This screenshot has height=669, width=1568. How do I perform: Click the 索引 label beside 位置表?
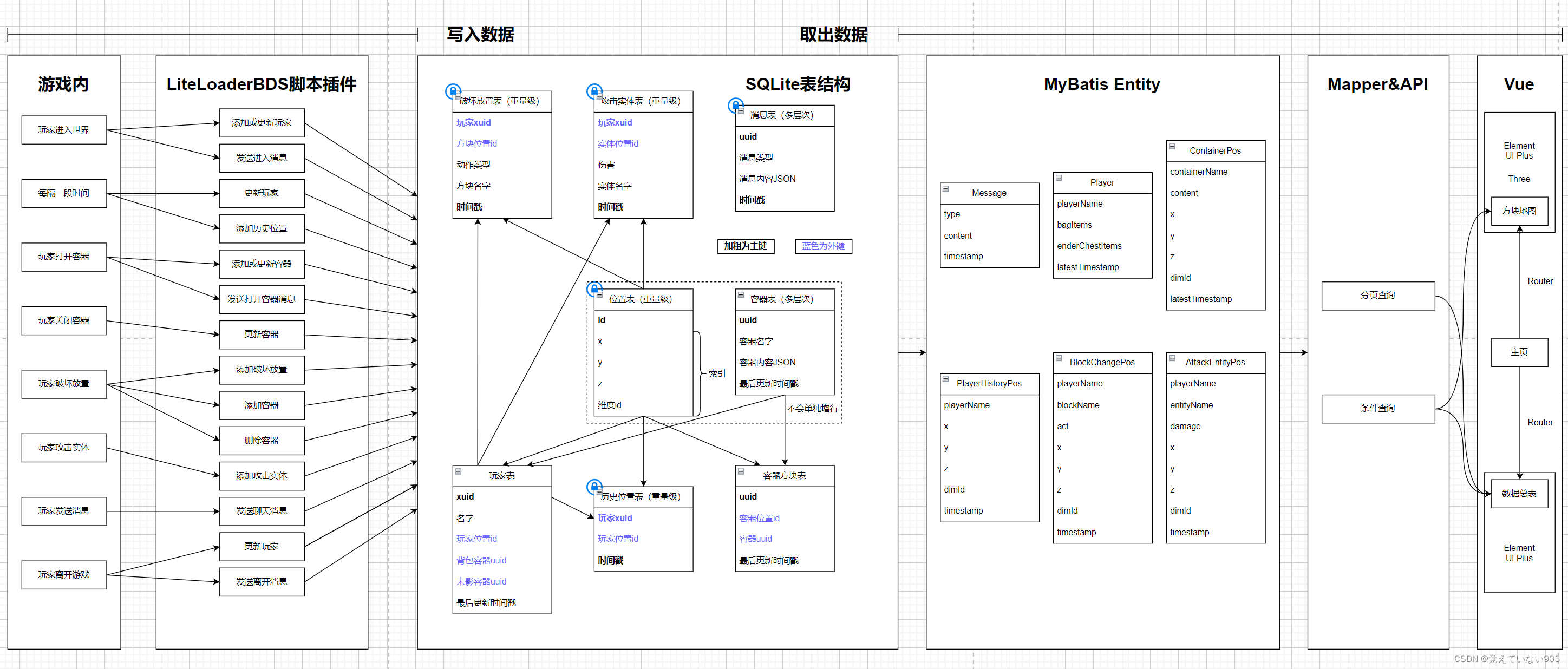click(x=716, y=373)
